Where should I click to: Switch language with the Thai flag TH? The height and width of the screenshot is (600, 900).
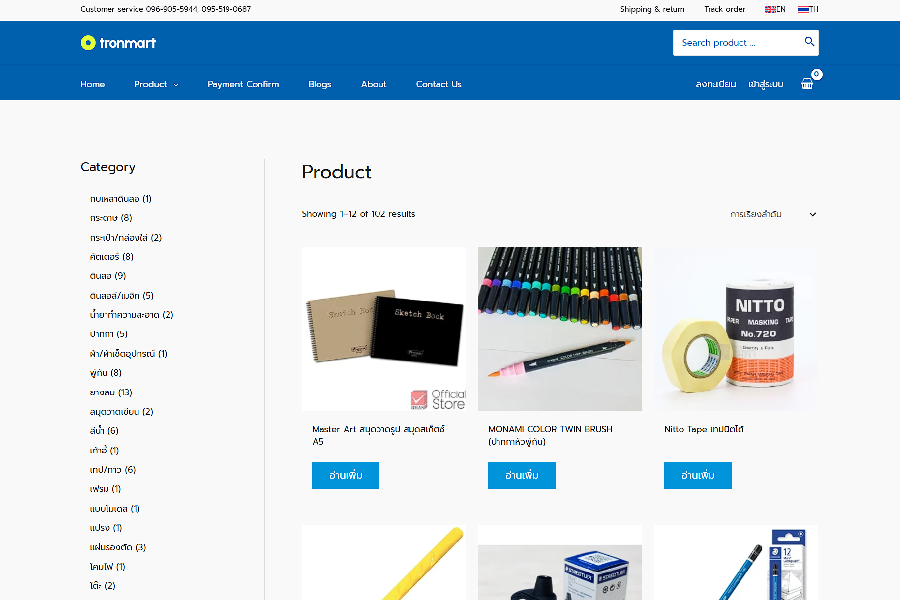[808, 9]
